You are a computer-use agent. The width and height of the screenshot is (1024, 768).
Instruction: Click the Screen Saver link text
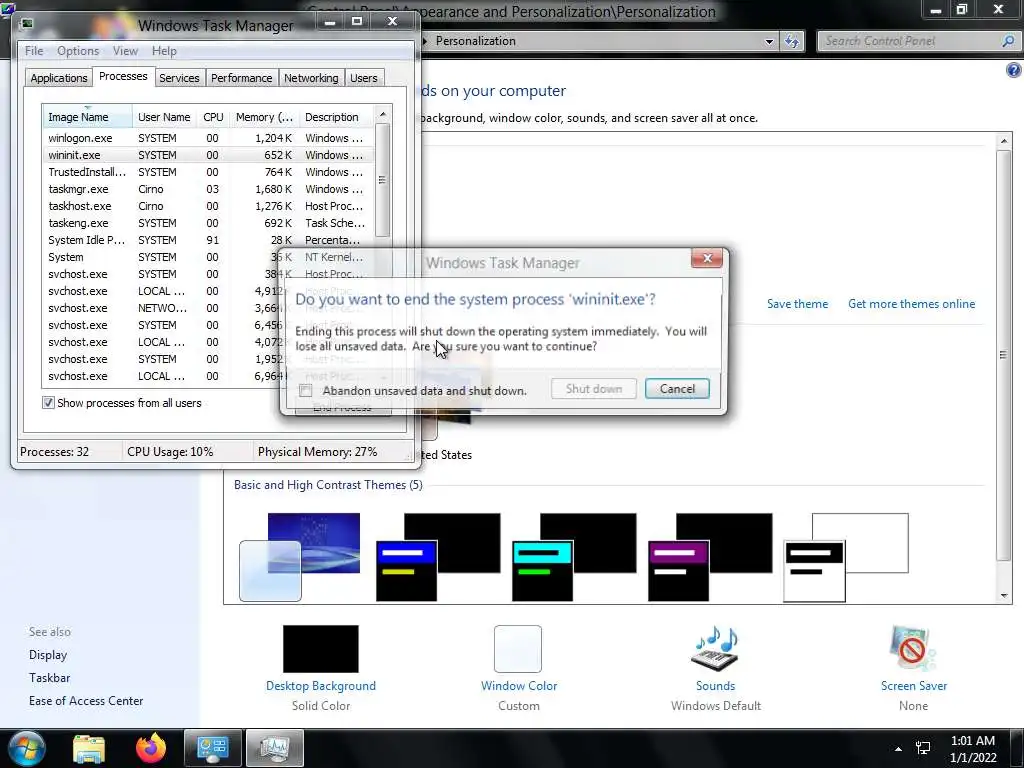click(913, 686)
